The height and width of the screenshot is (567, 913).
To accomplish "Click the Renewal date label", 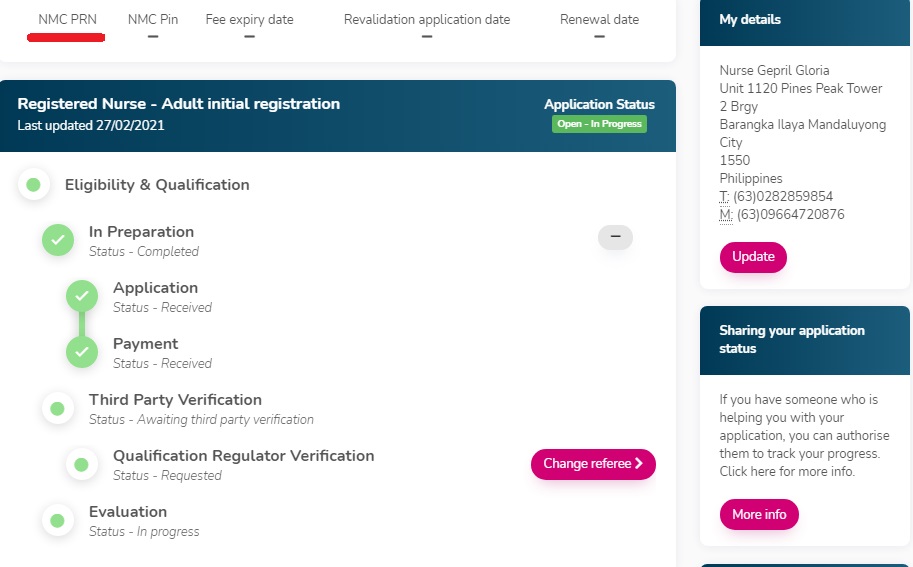I will [599, 20].
